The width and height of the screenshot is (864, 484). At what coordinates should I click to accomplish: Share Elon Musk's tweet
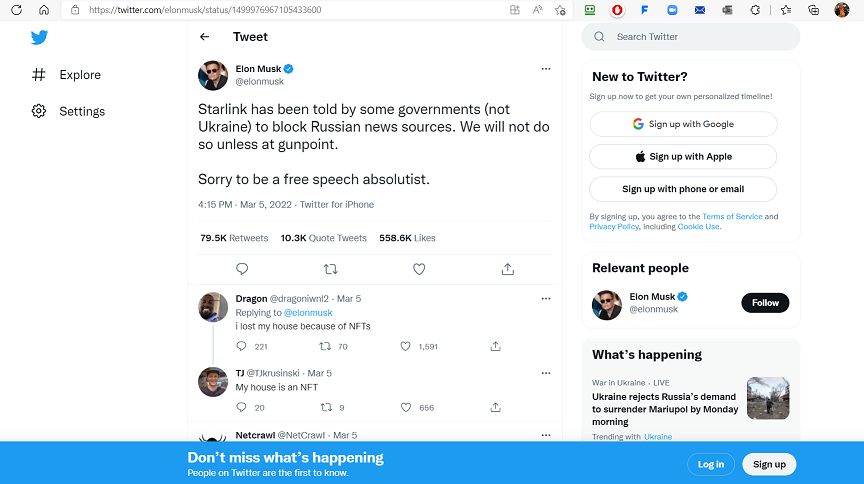pyautogui.click(x=507, y=269)
